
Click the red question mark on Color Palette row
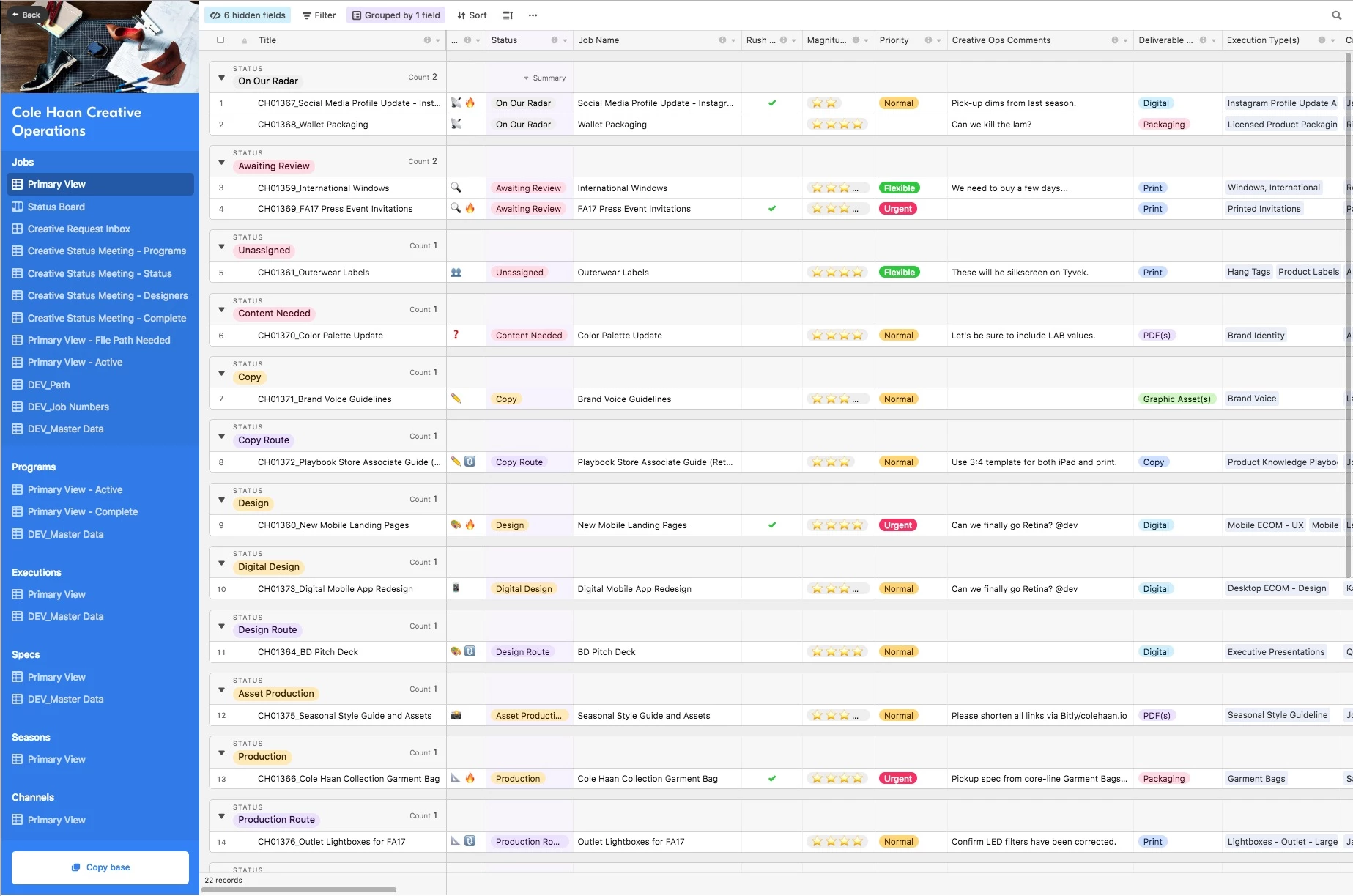(x=456, y=335)
